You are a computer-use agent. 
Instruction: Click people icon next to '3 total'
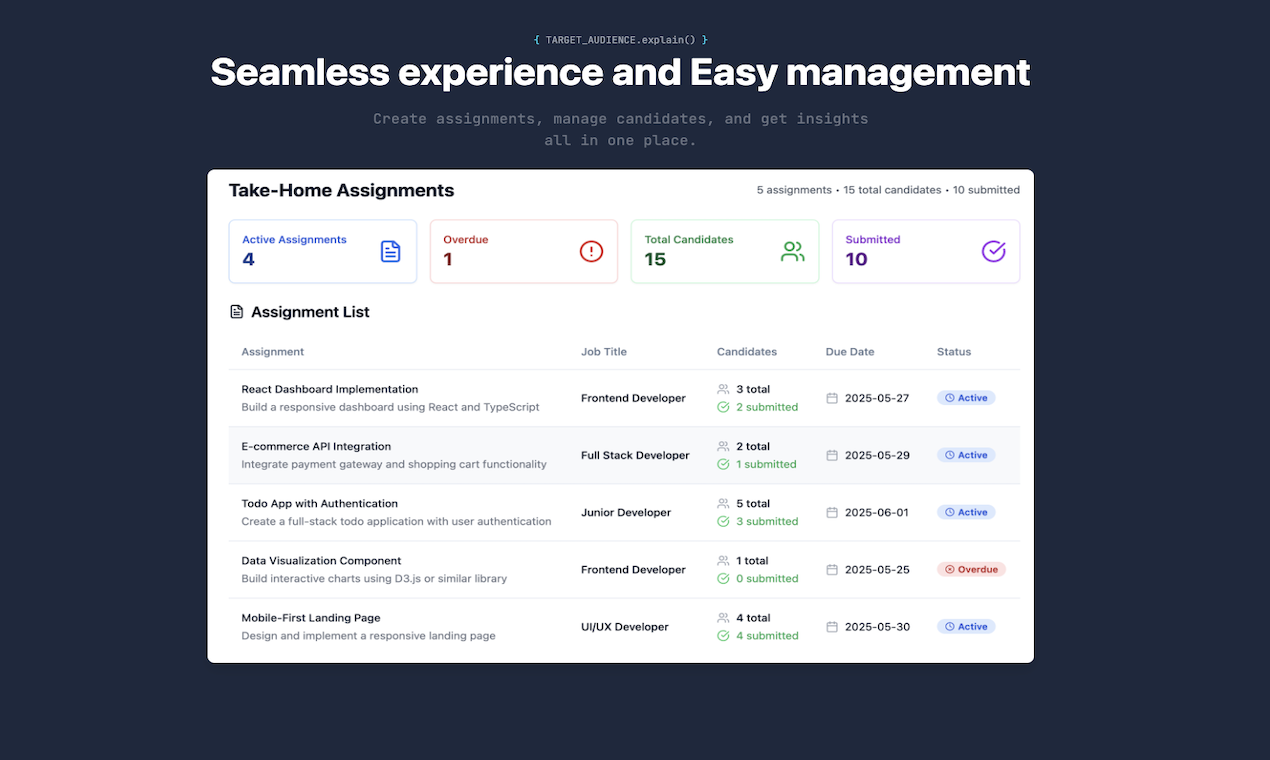[723, 389]
